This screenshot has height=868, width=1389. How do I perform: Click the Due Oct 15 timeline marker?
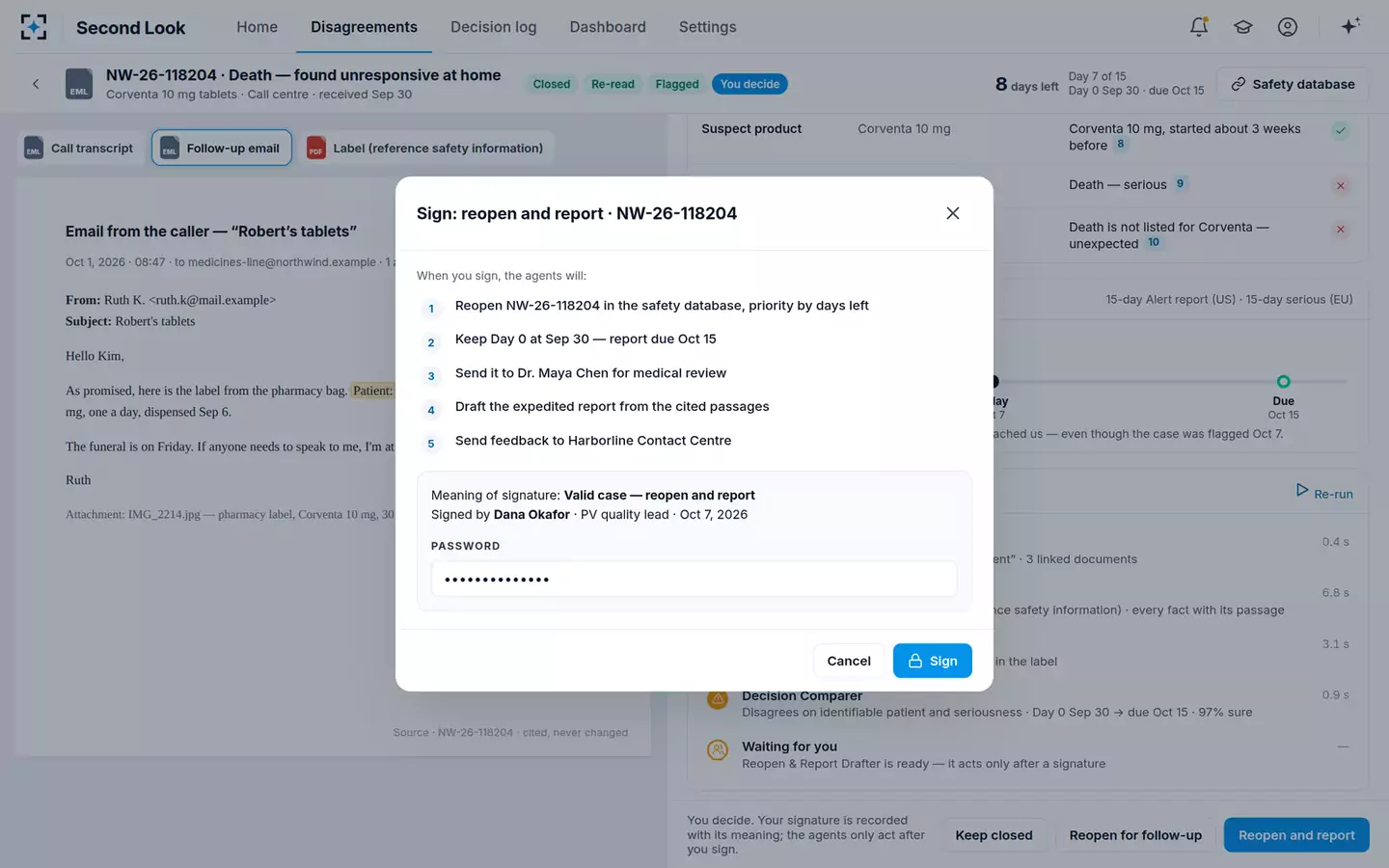point(1283,382)
